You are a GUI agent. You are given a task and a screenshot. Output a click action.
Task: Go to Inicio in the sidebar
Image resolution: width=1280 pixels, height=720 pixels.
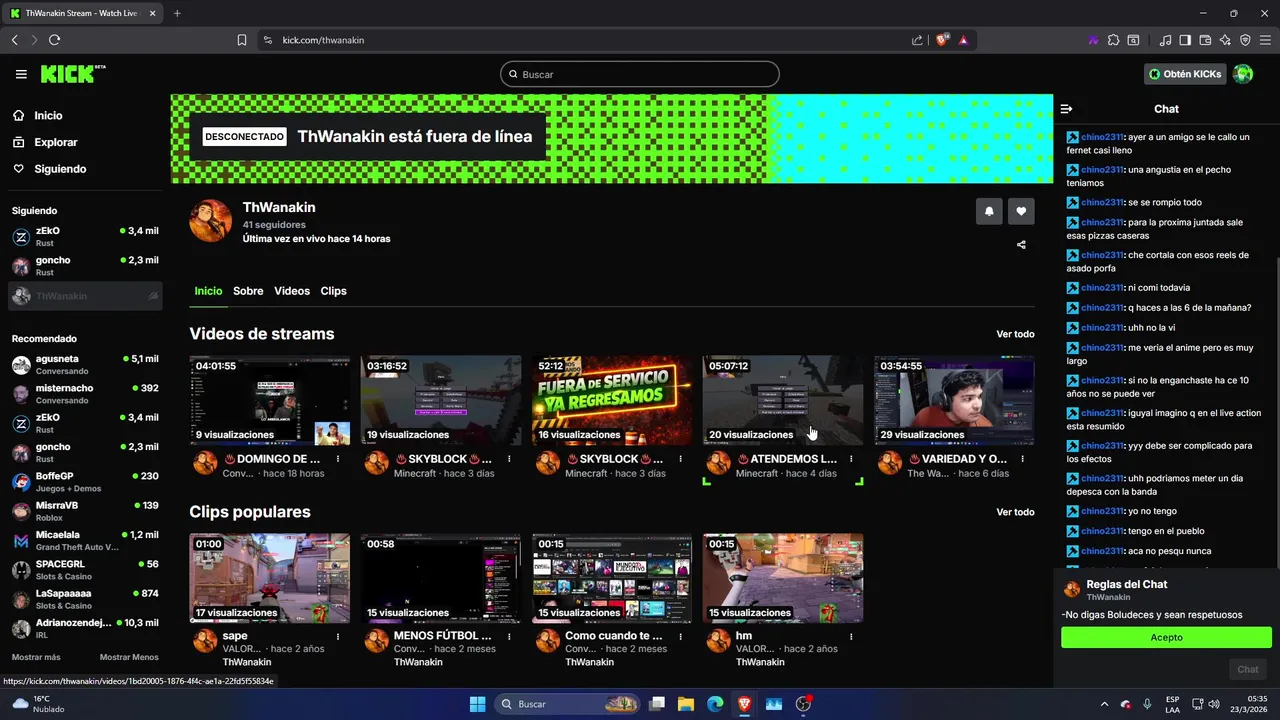point(47,116)
